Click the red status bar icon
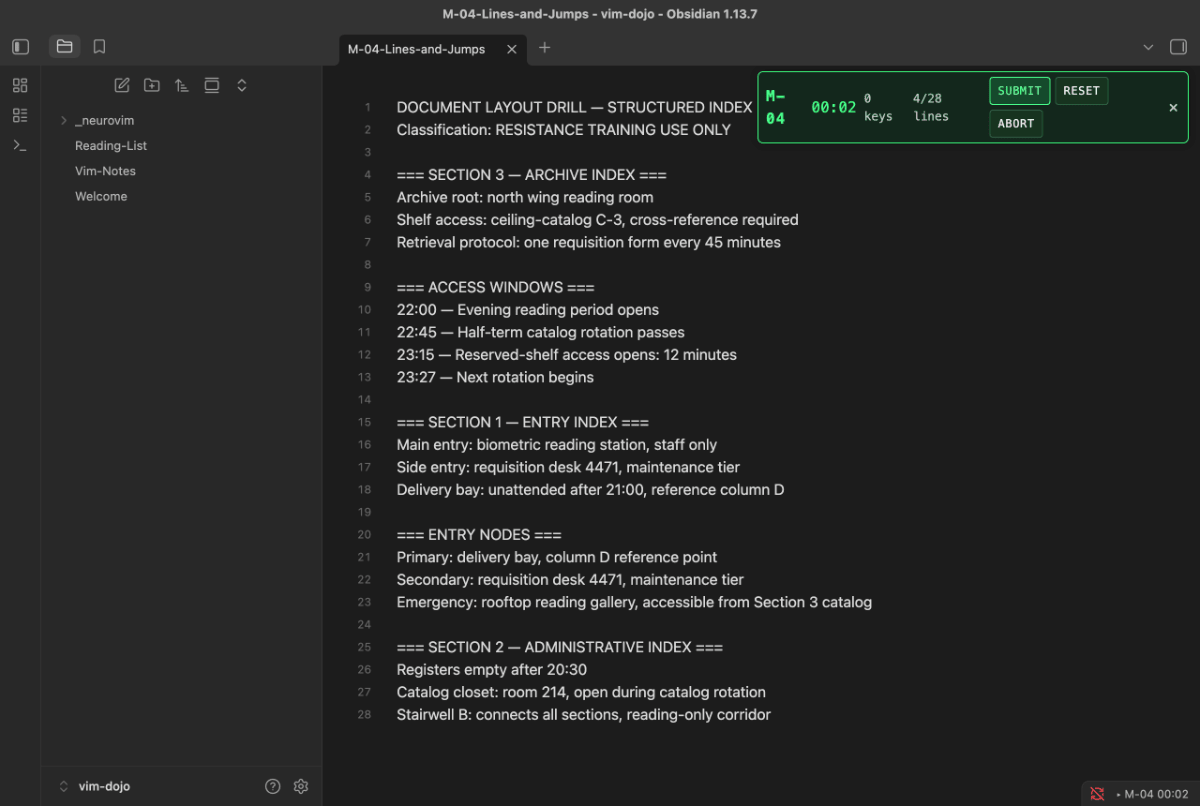This screenshot has height=806, width=1200. click(1097, 794)
